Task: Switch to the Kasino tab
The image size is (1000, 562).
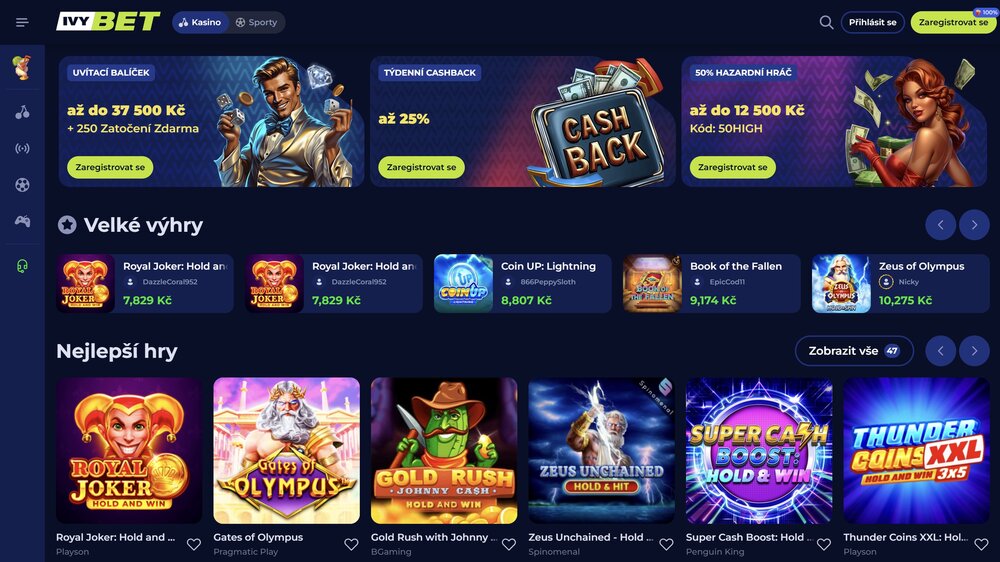Action: (200, 22)
